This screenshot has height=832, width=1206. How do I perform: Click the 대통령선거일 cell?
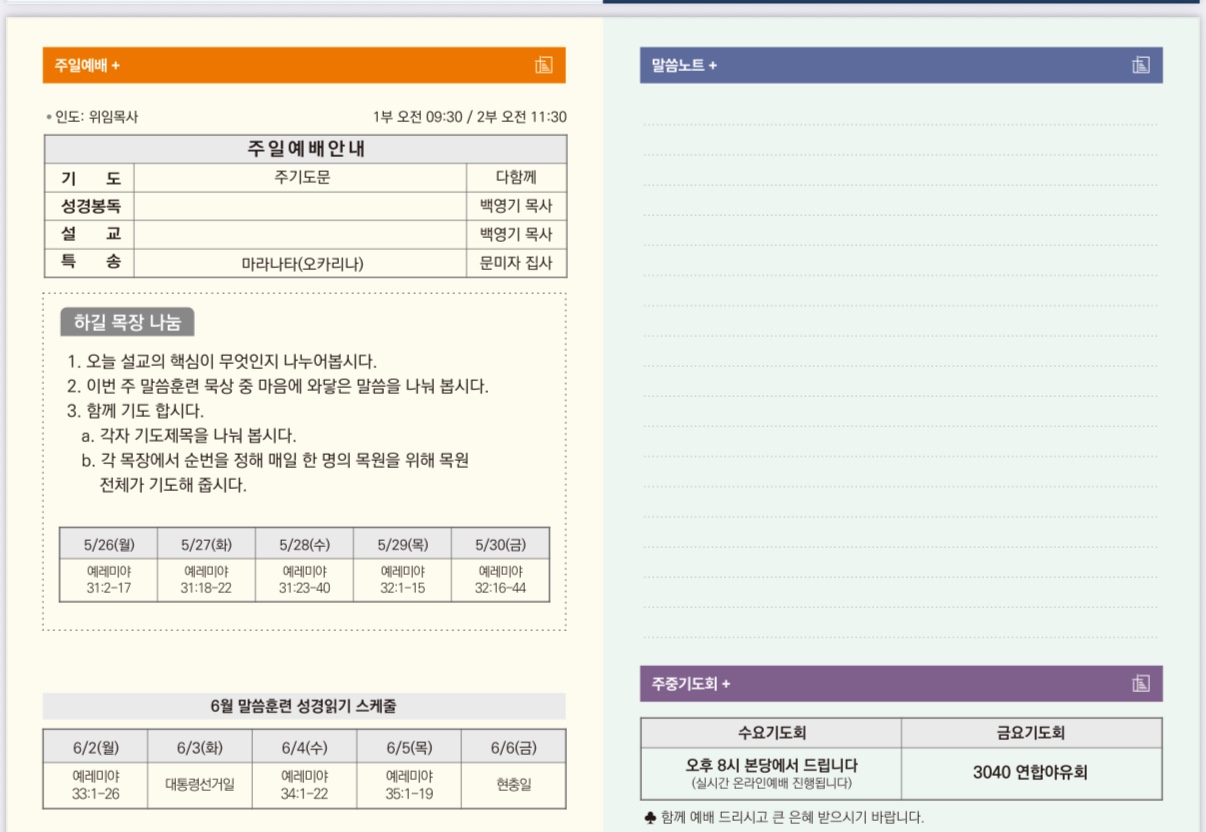coord(200,785)
